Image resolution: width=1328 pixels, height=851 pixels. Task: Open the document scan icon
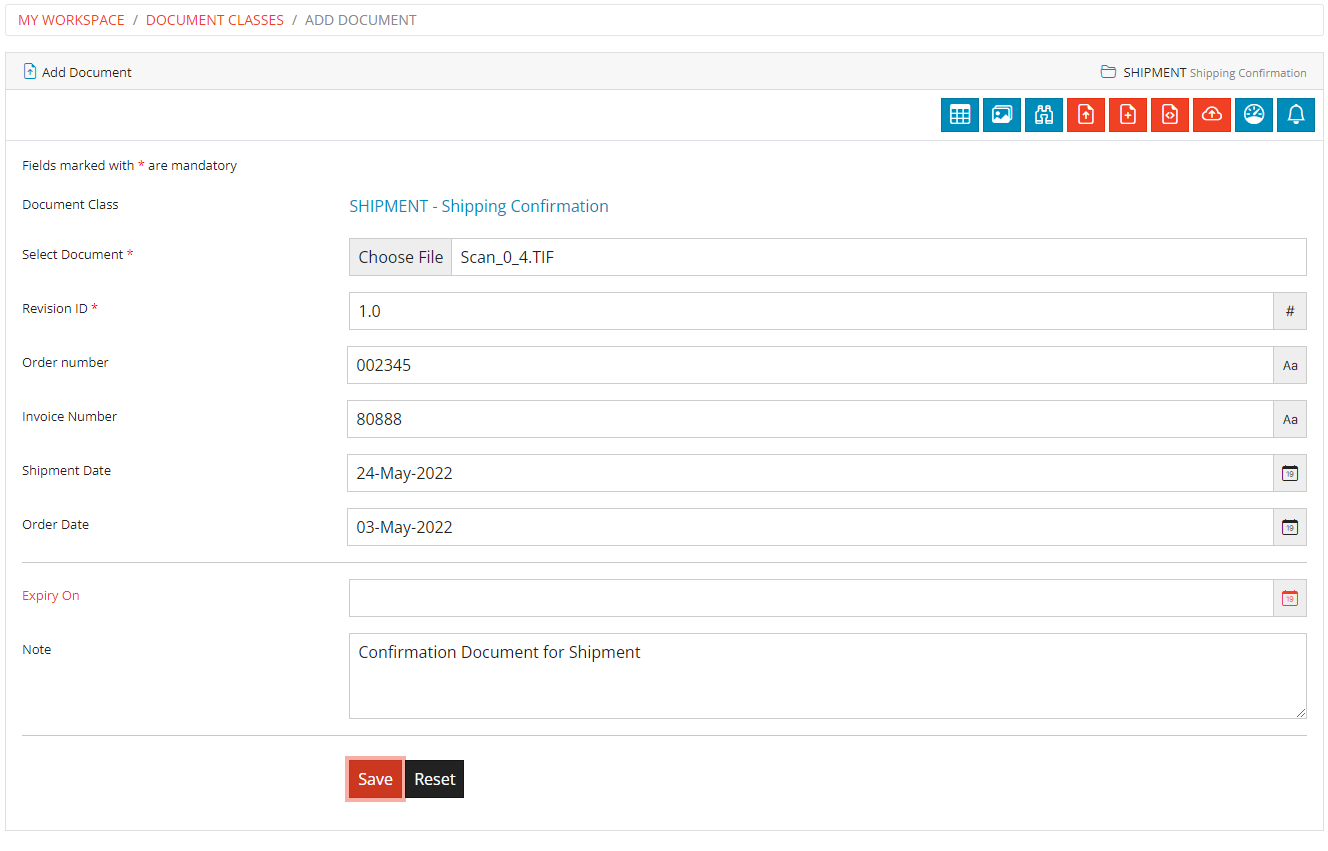1170,114
